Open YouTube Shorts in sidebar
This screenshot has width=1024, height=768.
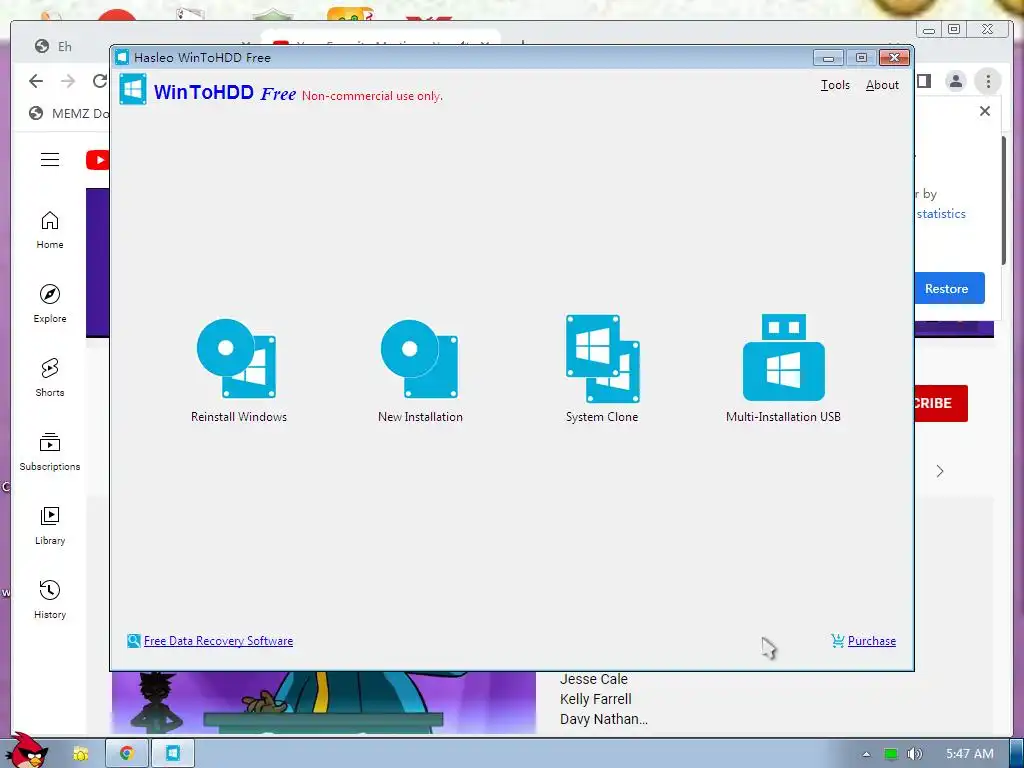click(50, 377)
